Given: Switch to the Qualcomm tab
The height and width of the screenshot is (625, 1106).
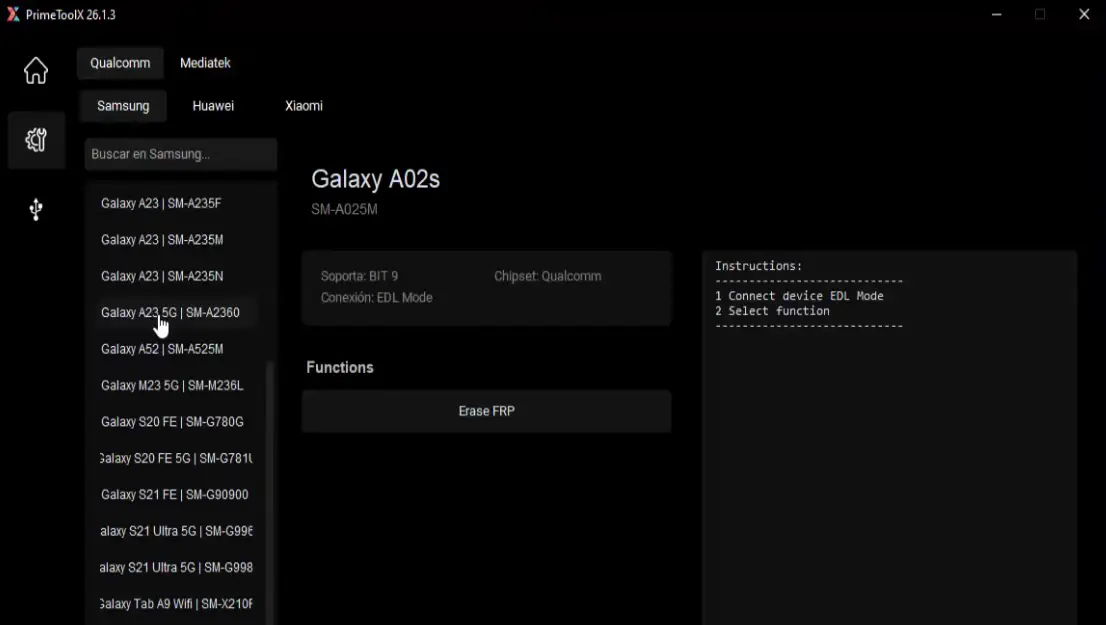Looking at the screenshot, I should [x=120, y=63].
